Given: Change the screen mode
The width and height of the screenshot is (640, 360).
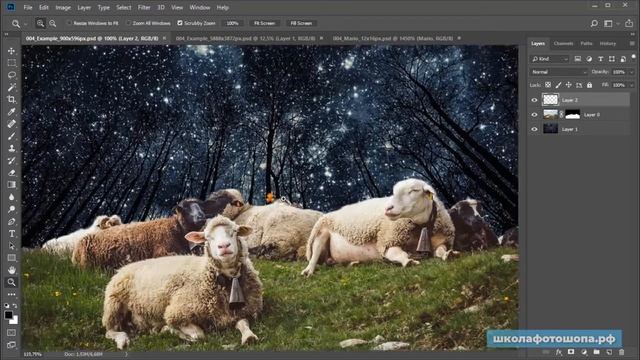Looking at the screenshot, I should point(11,345).
